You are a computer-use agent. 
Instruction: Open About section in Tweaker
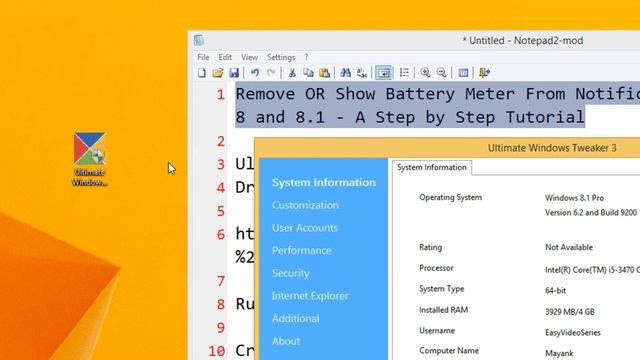[x=286, y=341]
